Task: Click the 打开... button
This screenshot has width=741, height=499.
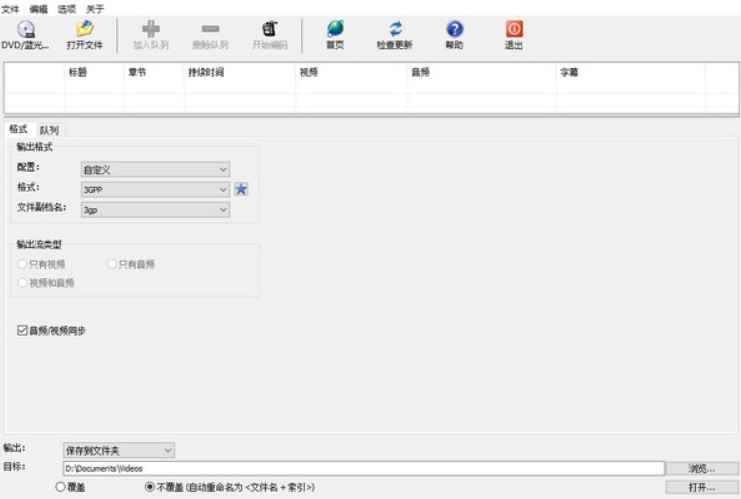Action: coord(702,487)
